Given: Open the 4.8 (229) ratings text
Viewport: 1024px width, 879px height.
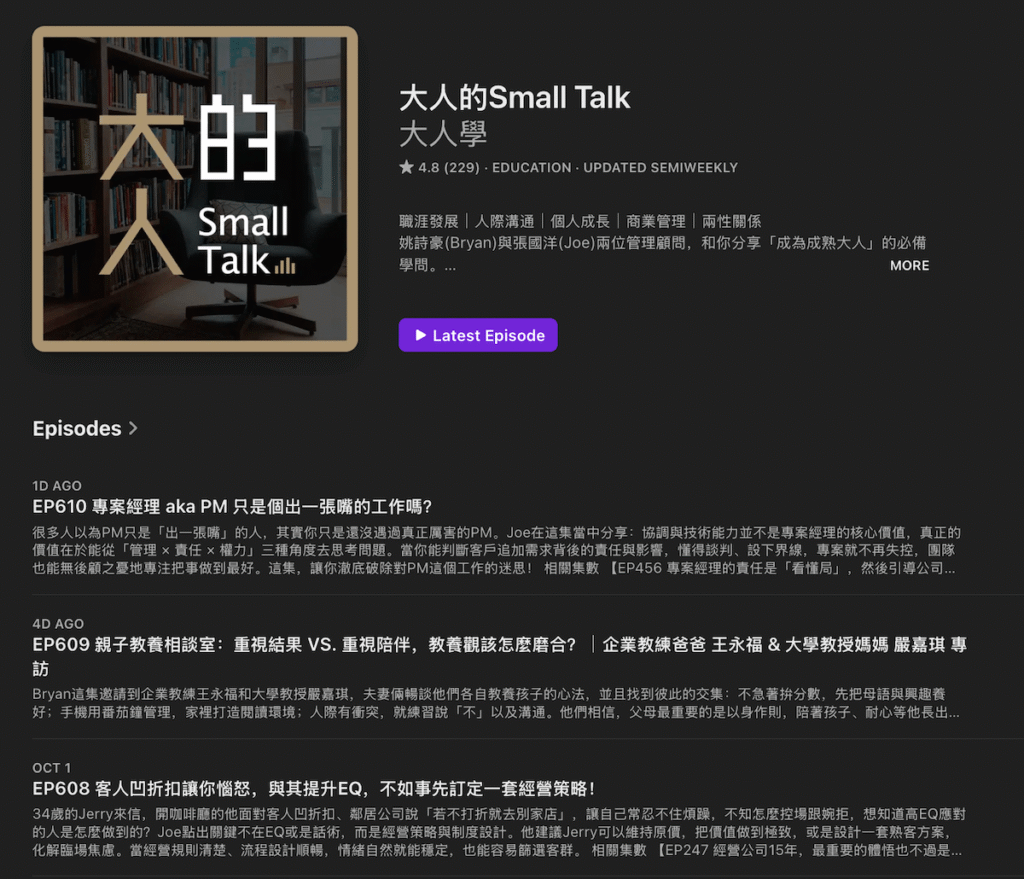Looking at the screenshot, I should (449, 168).
